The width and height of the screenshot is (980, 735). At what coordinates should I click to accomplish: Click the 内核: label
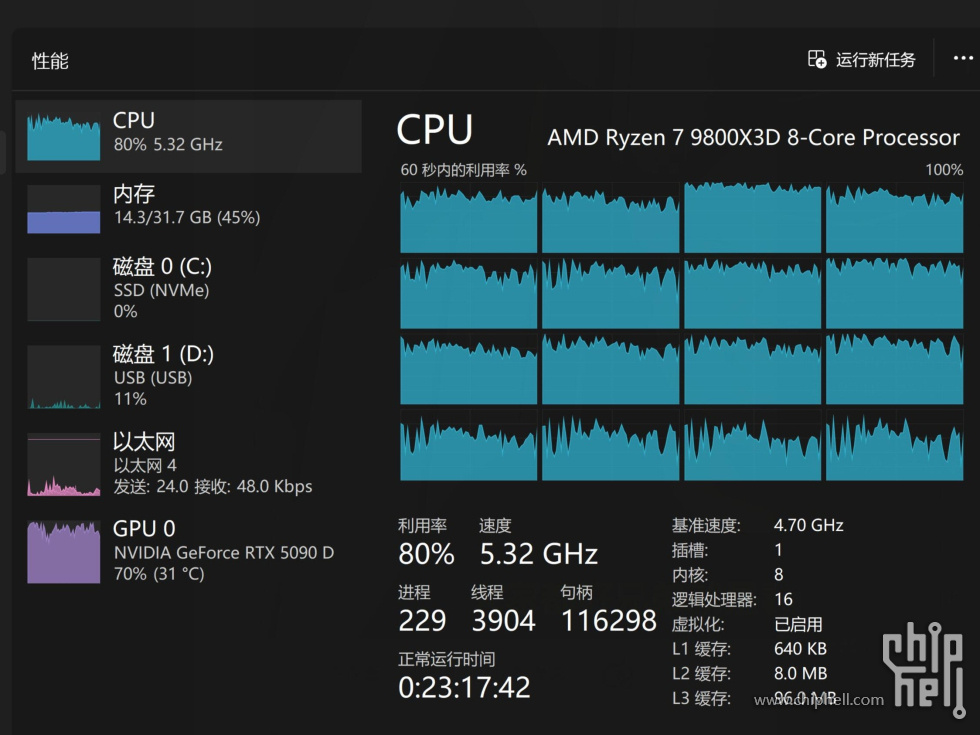pos(690,575)
